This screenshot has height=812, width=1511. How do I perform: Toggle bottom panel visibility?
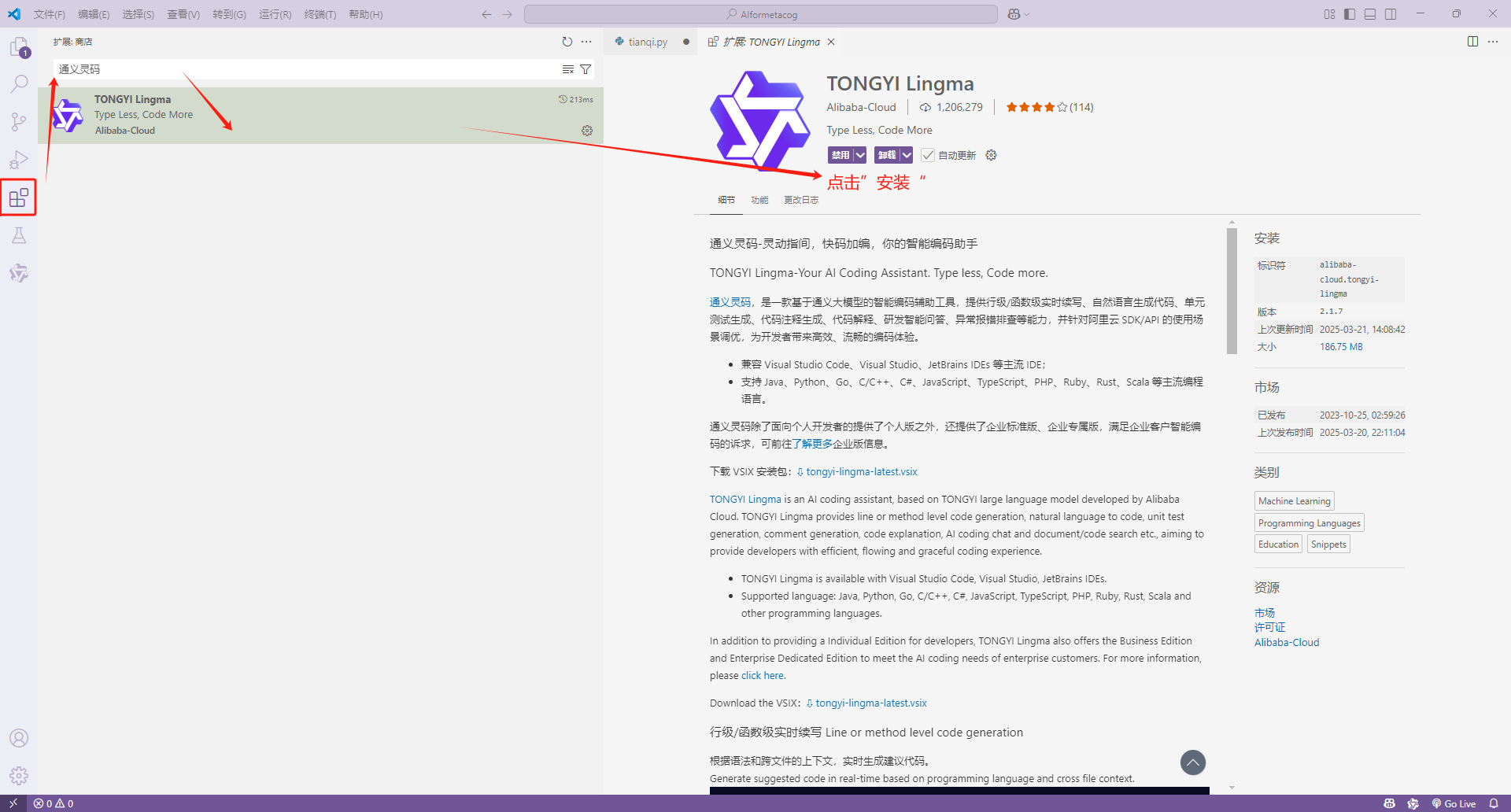click(1370, 14)
